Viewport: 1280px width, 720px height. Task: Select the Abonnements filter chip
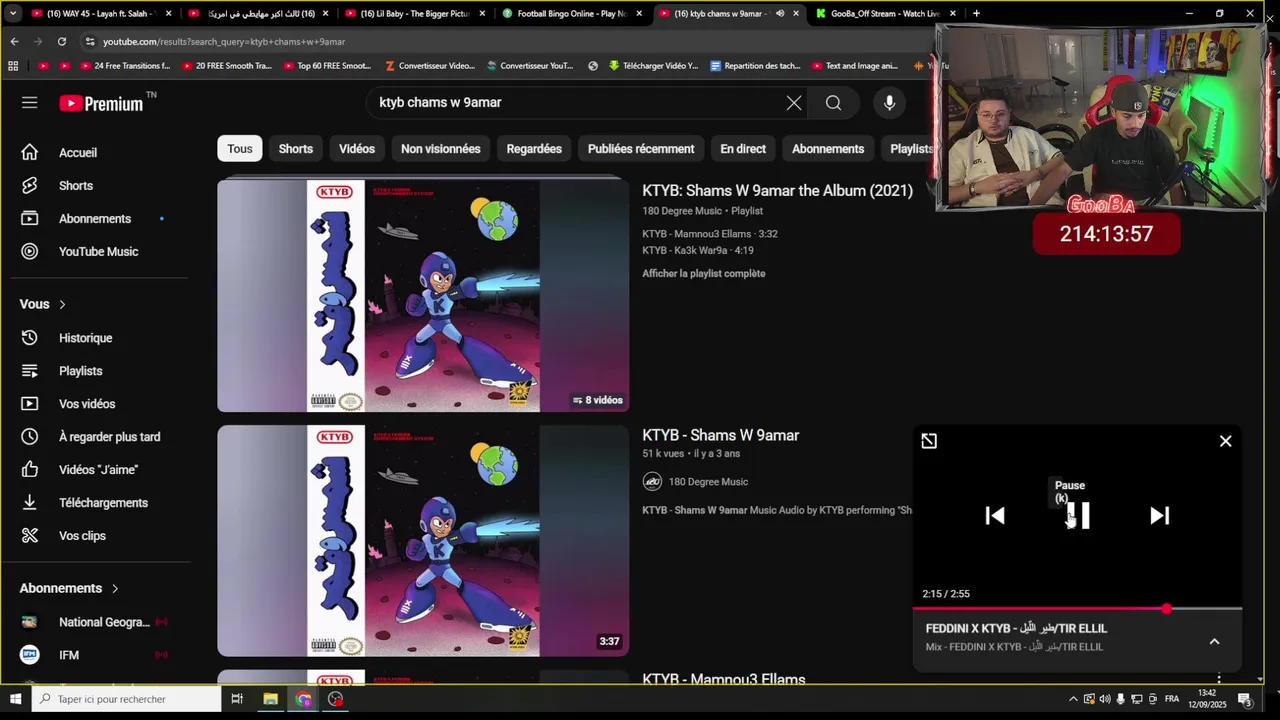point(828,149)
